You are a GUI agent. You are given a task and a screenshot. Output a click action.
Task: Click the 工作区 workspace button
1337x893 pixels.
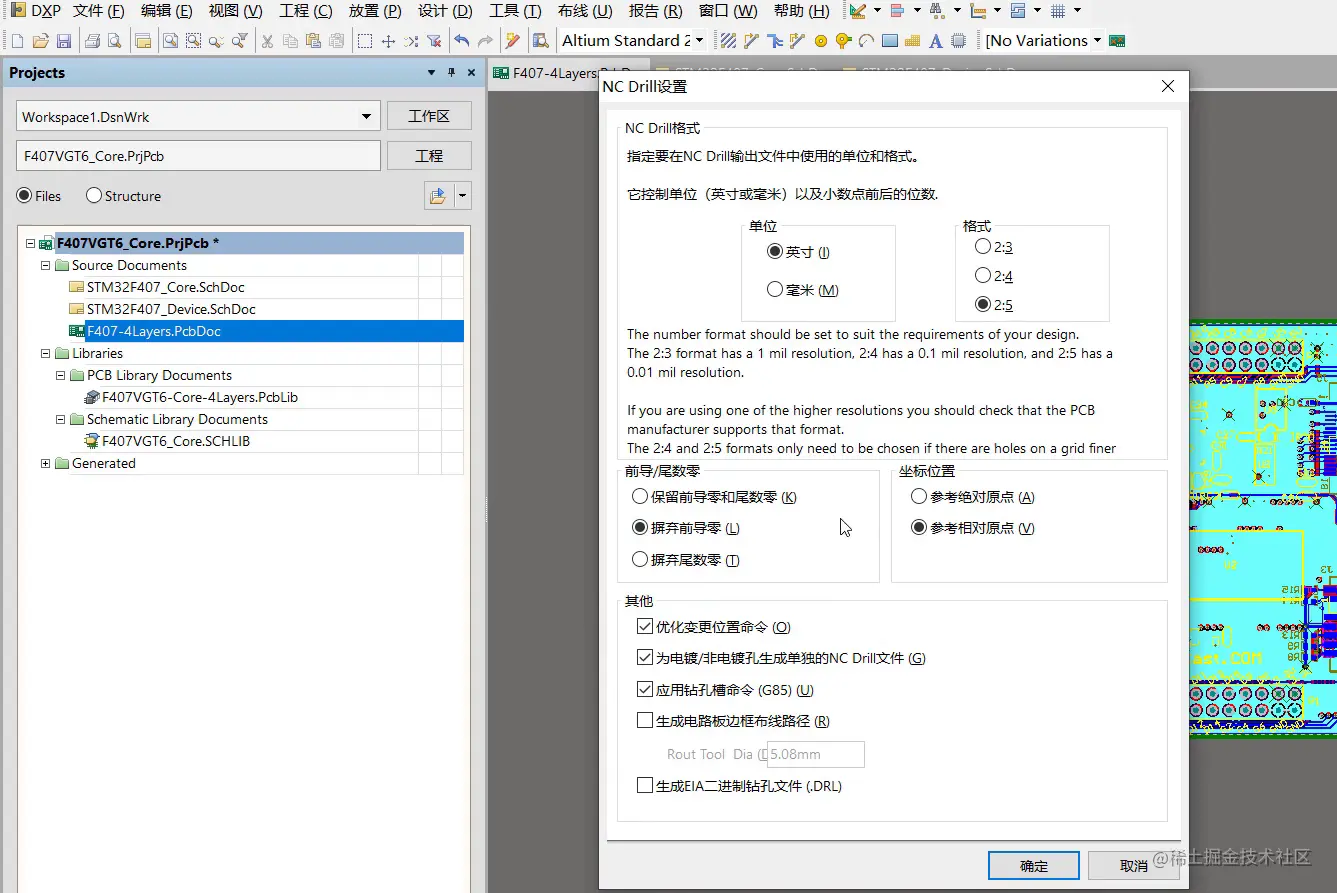pos(429,116)
